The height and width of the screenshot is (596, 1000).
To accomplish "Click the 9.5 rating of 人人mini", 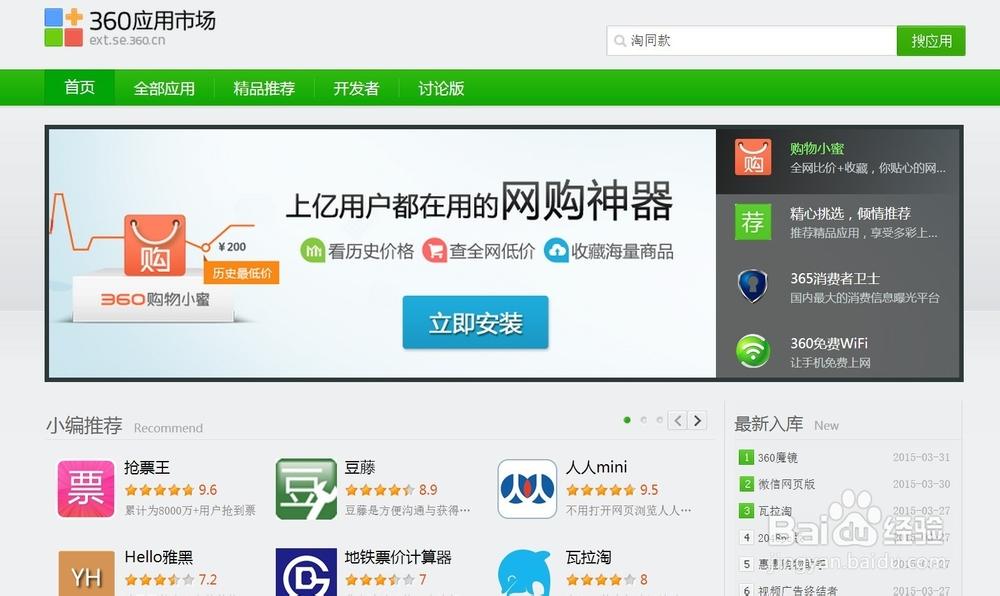I will point(649,490).
